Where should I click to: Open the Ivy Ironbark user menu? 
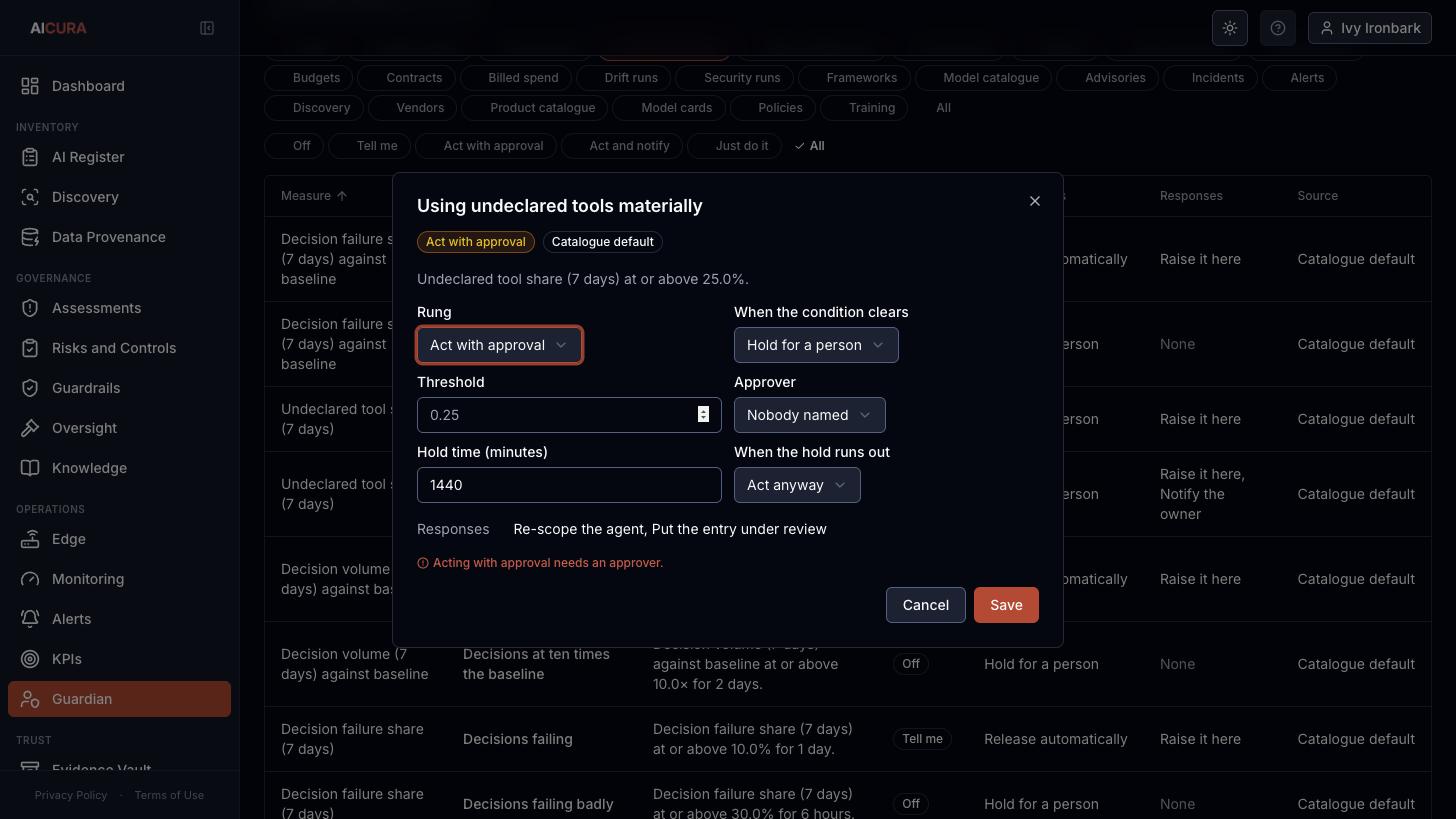pos(1370,28)
